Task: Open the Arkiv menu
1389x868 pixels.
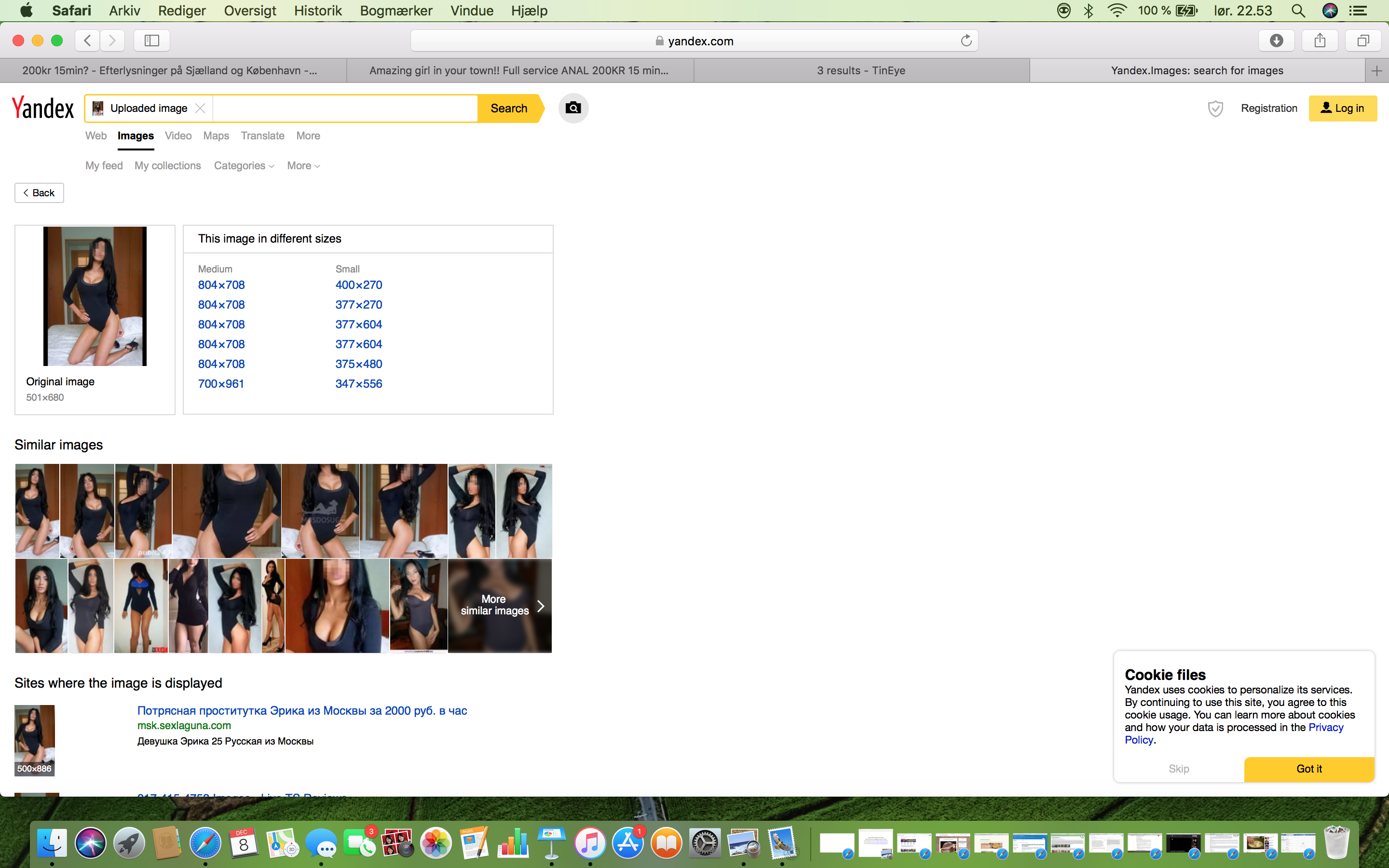Action: pos(124,10)
